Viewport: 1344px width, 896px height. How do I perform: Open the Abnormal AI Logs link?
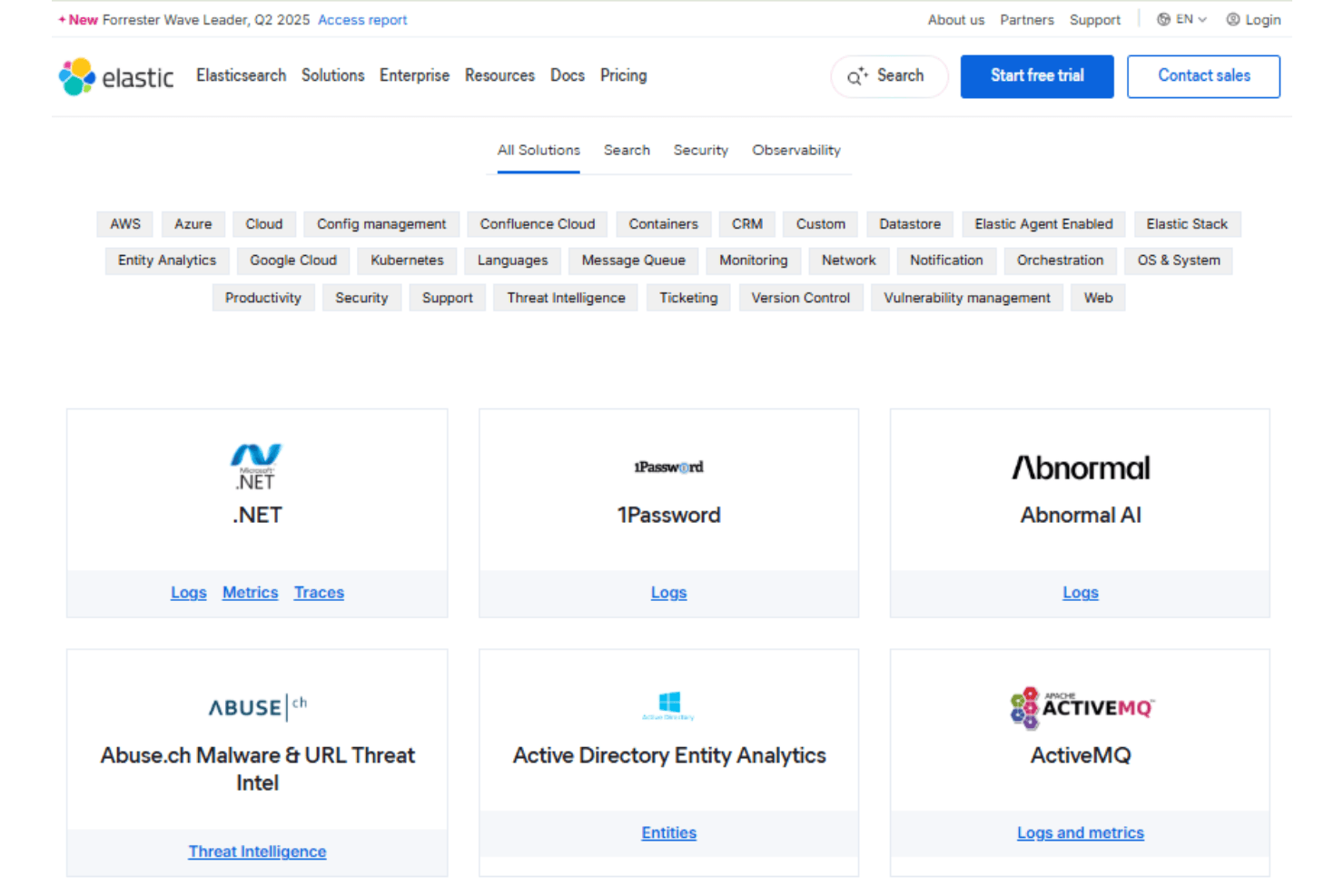(1081, 593)
